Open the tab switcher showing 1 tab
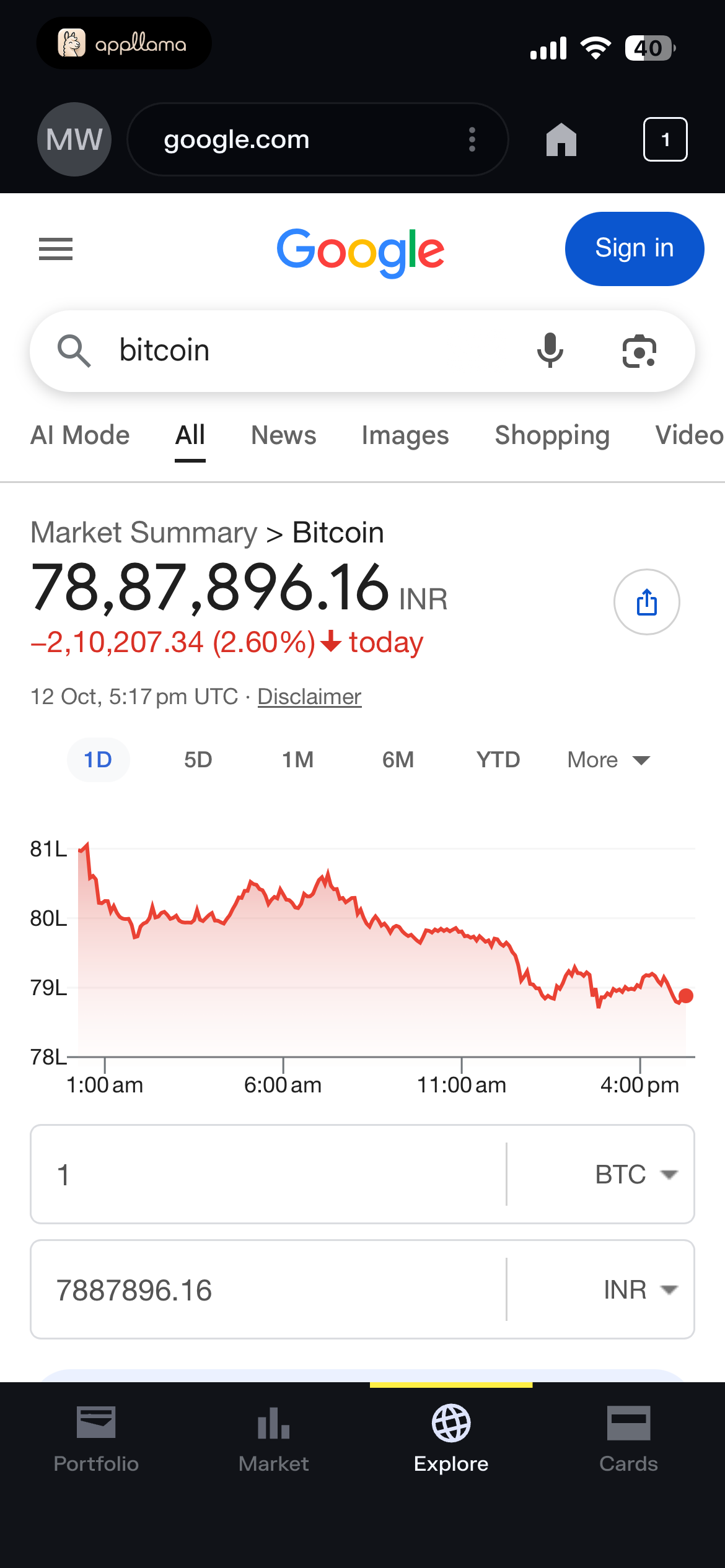The width and height of the screenshot is (725, 1568). click(x=665, y=139)
